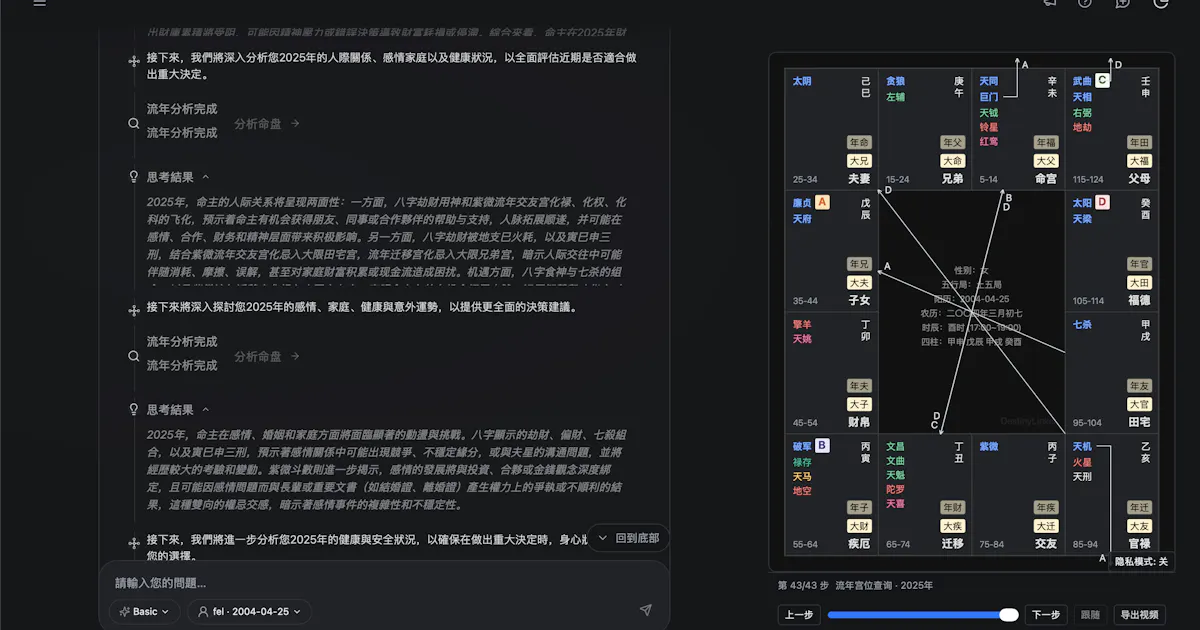Image resolution: width=1200 pixels, height=630 pixels.
Task: Click the 大子 tag in 财帛 palace
Action: click(x=859, y=404)
